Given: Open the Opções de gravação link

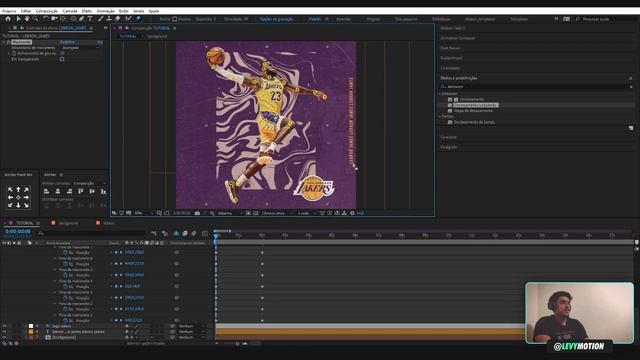Looking at the screenshot, I should [x=276, y=19].
